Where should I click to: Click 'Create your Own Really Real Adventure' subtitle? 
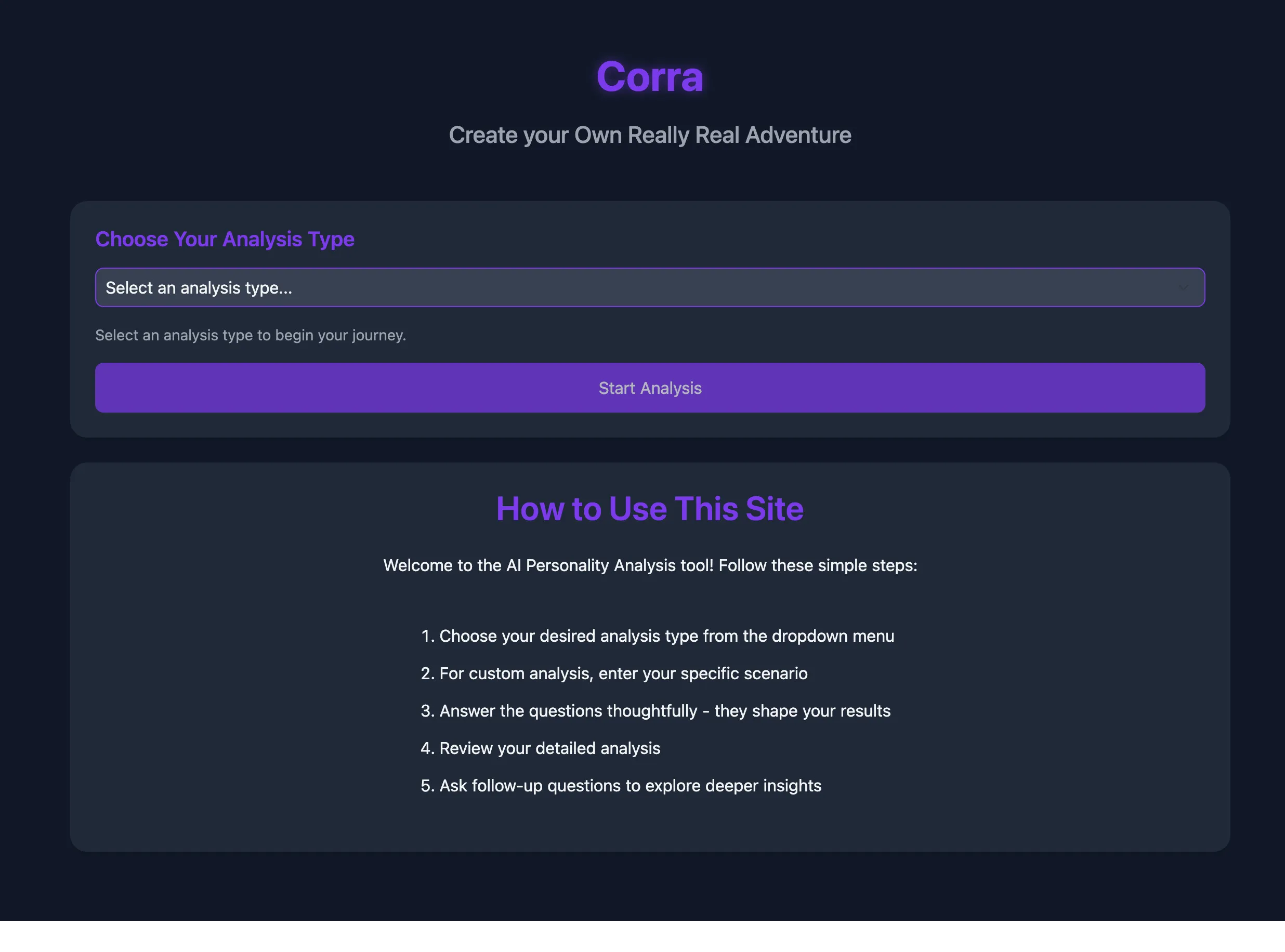pos(650,135)
